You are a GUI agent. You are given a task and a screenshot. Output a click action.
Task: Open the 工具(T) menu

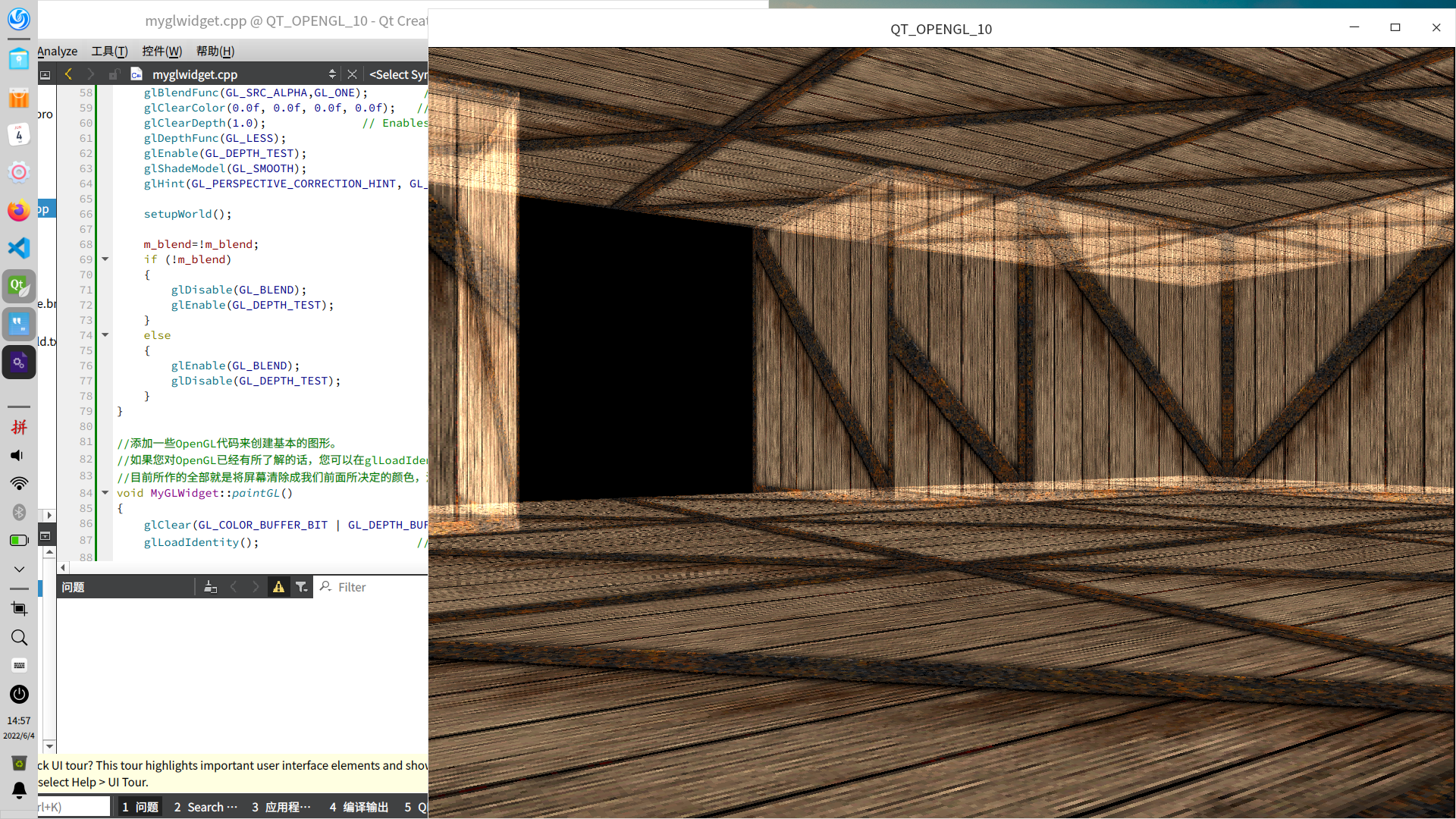pyautogui.click(x=109, y=51)
